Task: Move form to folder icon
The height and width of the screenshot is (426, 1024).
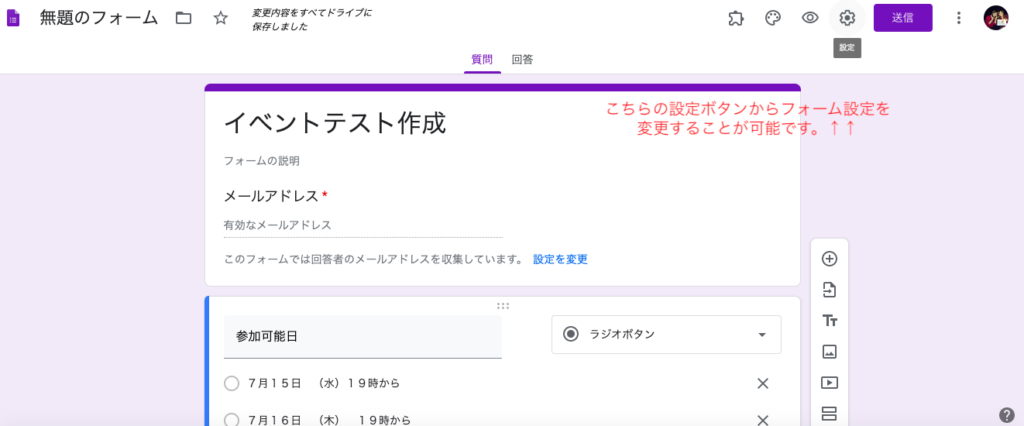Action: [184, 18]
